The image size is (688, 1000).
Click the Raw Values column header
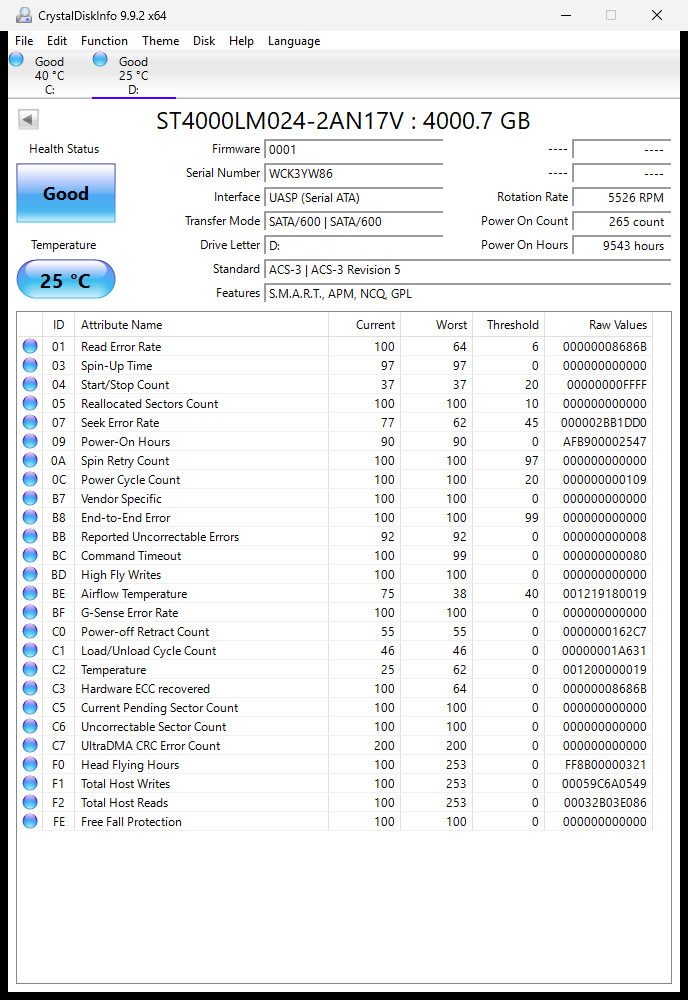tap(598, 325)
